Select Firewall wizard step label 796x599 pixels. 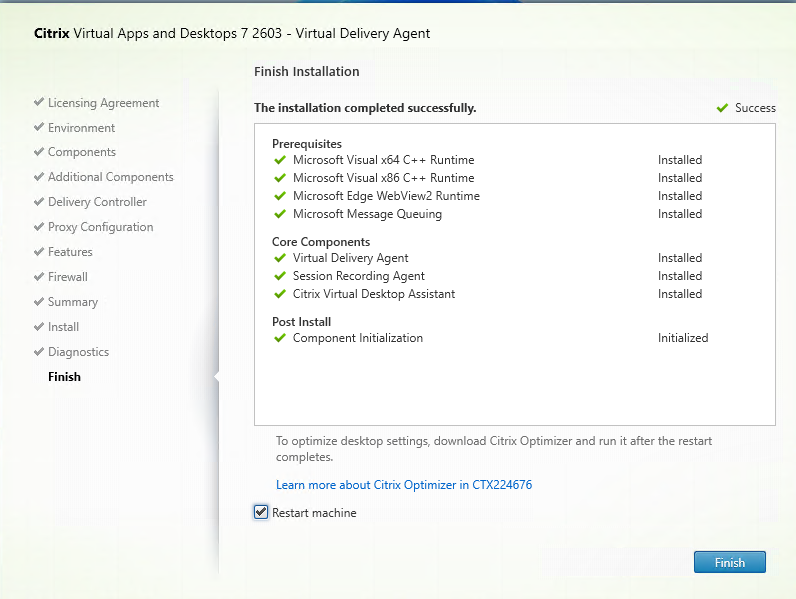coord(68,277)
